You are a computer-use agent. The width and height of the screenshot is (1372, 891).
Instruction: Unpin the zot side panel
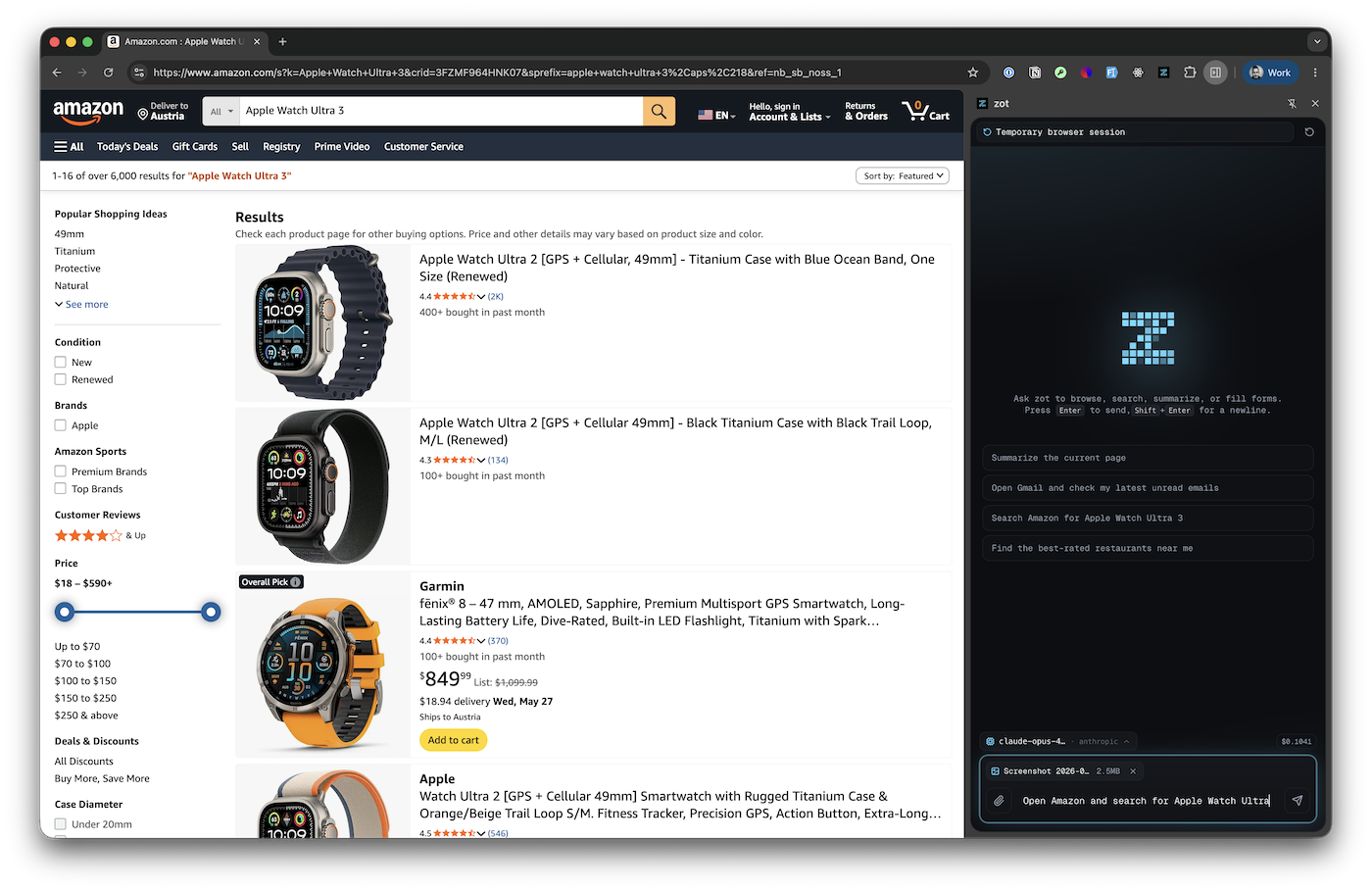pyautogui.click(x=1292, y=104)
